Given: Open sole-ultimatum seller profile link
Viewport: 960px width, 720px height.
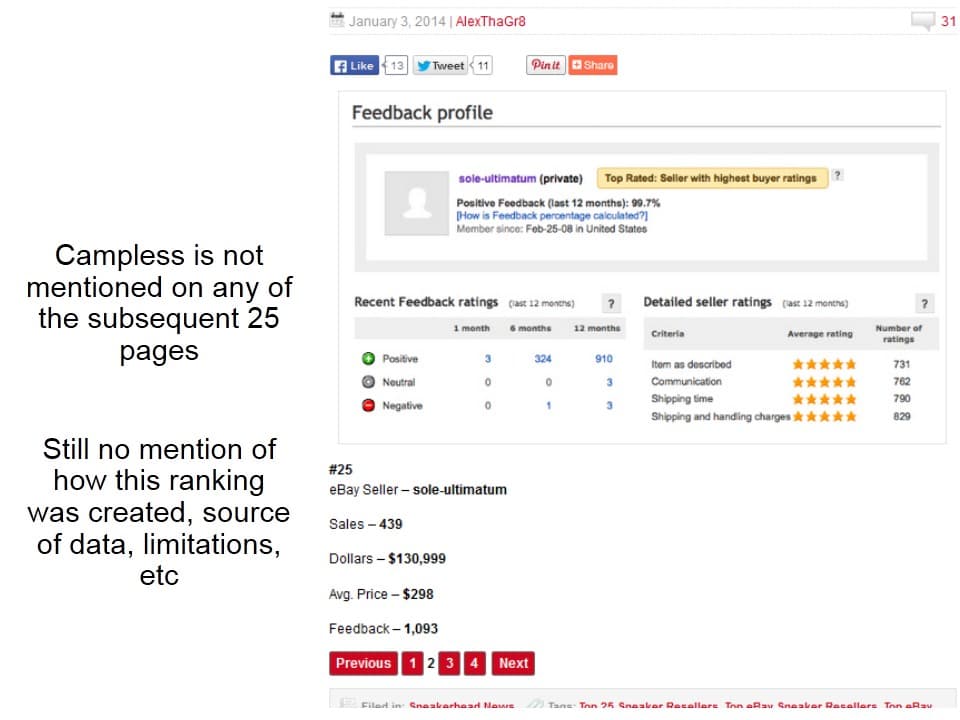Looking at the screenshot, I should [x=497, y=179].
